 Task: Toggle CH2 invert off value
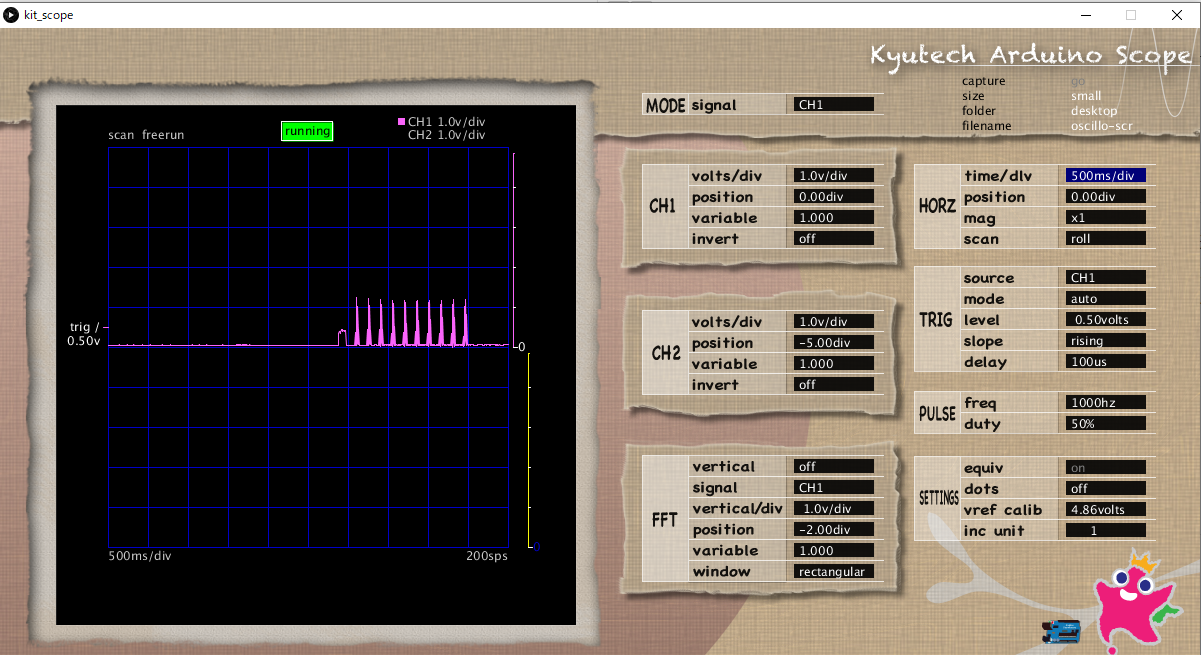(834, 385)
